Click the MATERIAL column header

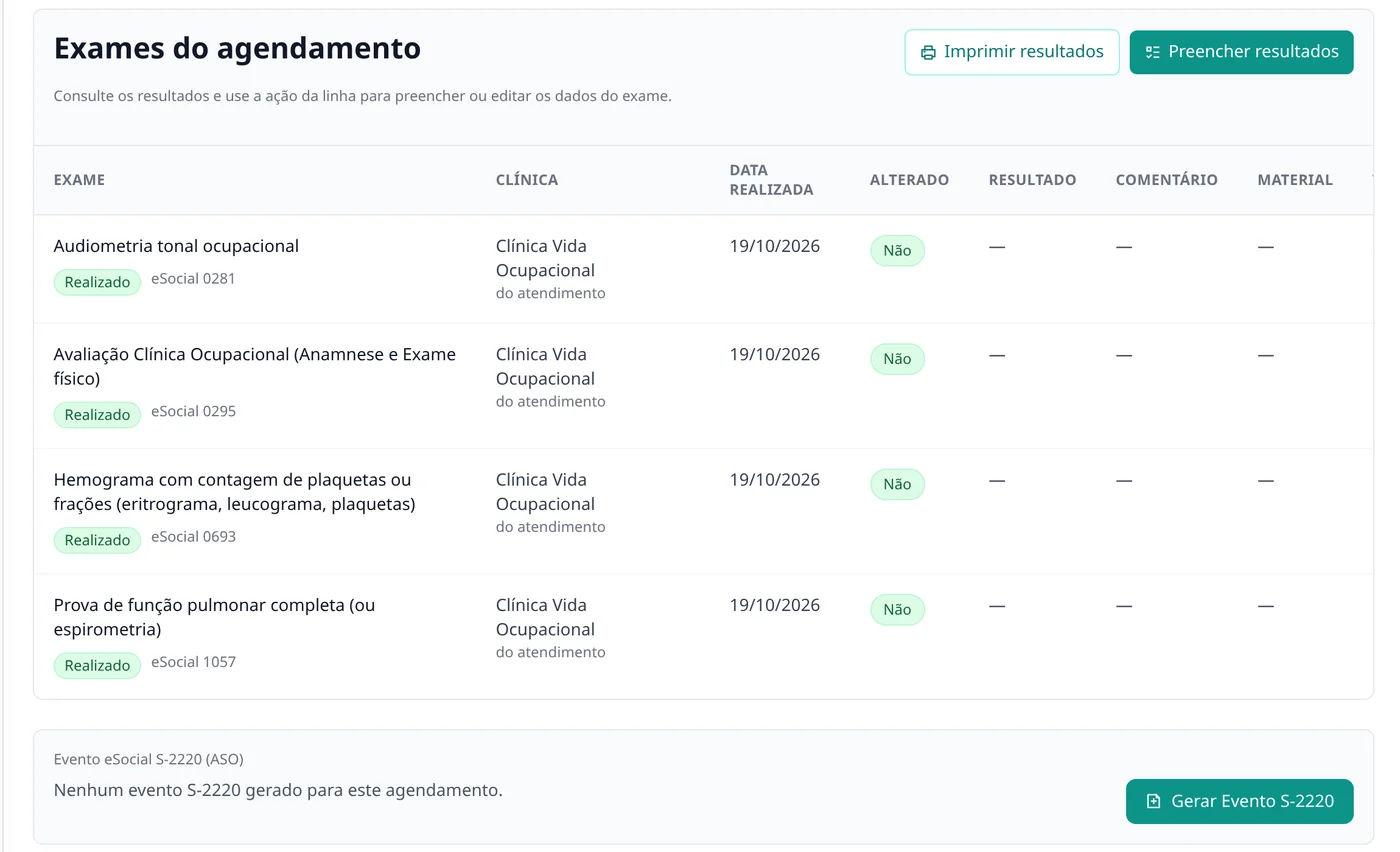pyautogui.click(x=1295, y=180)
